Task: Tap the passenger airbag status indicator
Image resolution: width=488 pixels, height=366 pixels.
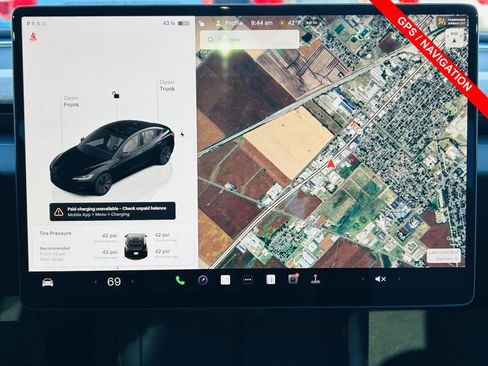Action: pos(452,22)
